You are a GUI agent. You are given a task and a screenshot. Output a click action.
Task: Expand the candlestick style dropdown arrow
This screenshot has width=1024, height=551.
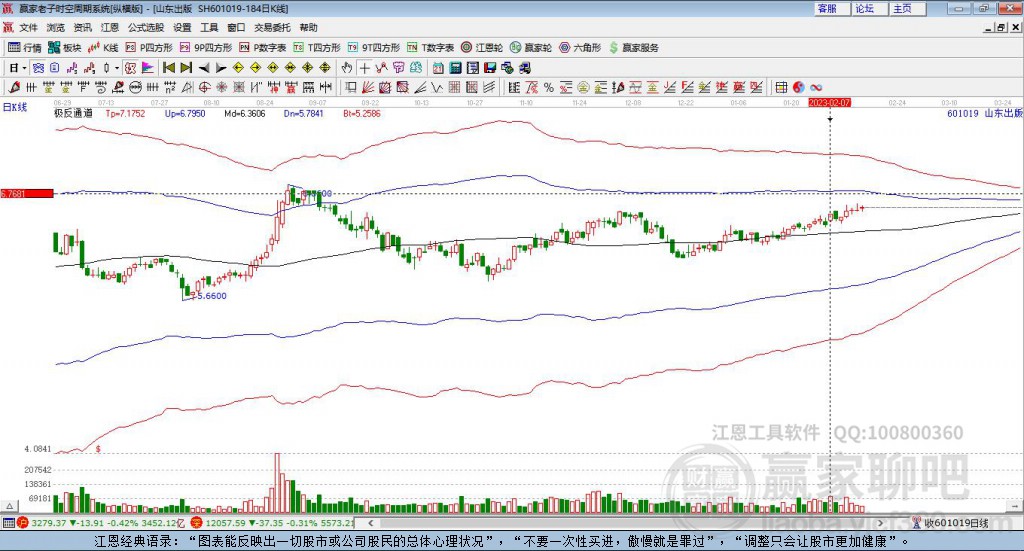click(116, 68)
